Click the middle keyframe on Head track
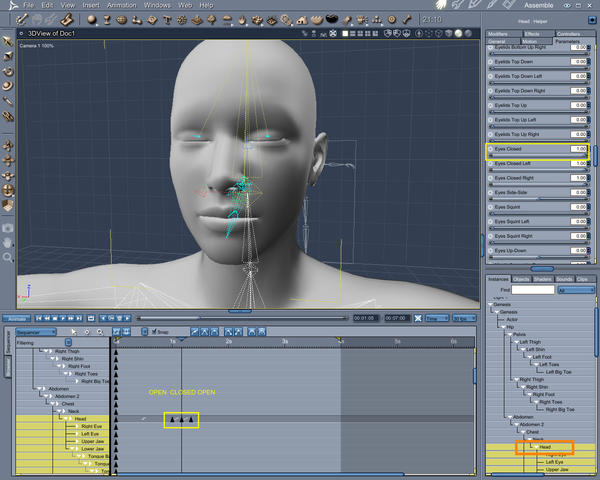The width and height of the screenshot is (600, 480). click(181, 419)
